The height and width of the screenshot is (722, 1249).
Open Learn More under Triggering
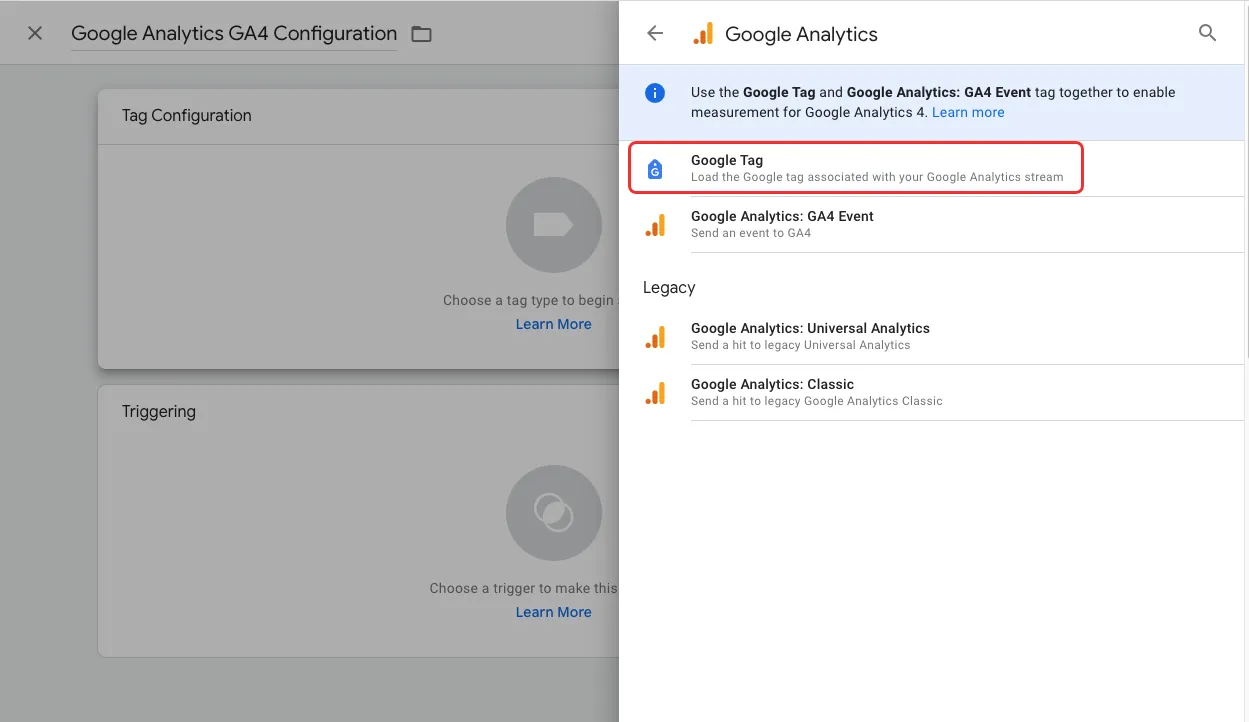pos(553,612)
